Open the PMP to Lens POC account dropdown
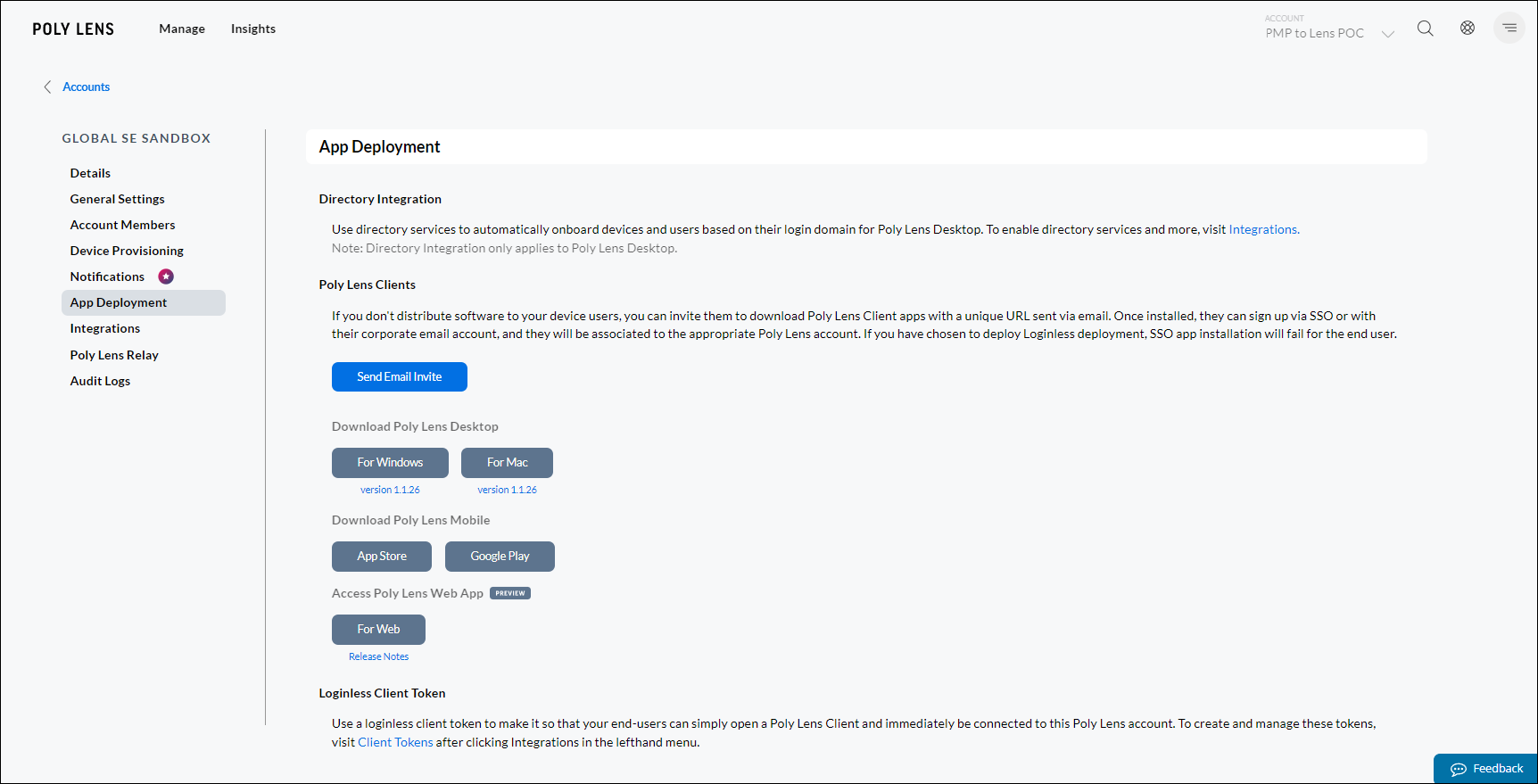 (x=1329, y=28)
